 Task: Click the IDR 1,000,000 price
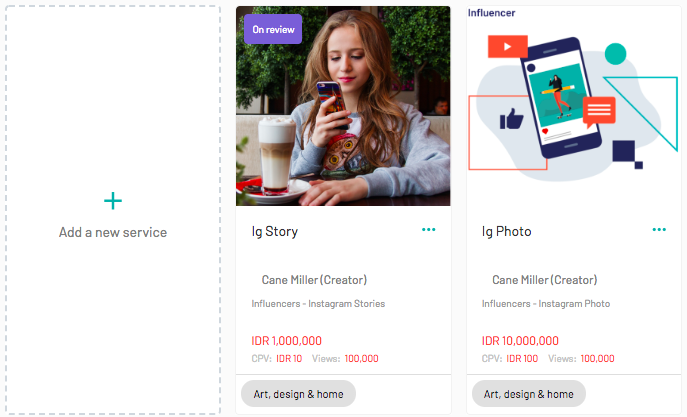(287, 341)
